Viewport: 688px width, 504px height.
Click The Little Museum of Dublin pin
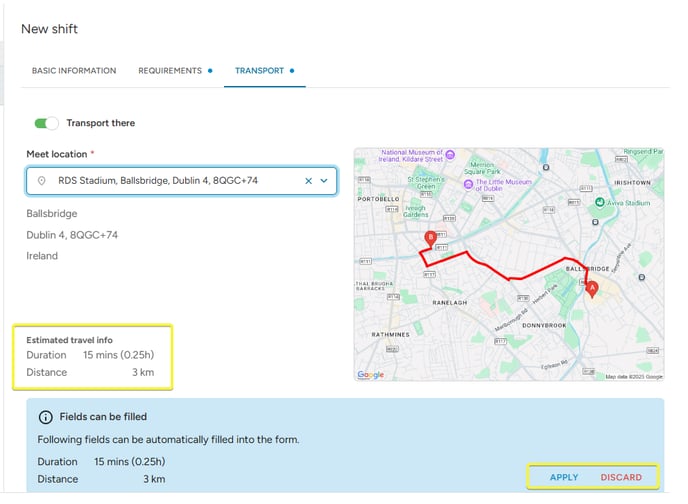468,184
